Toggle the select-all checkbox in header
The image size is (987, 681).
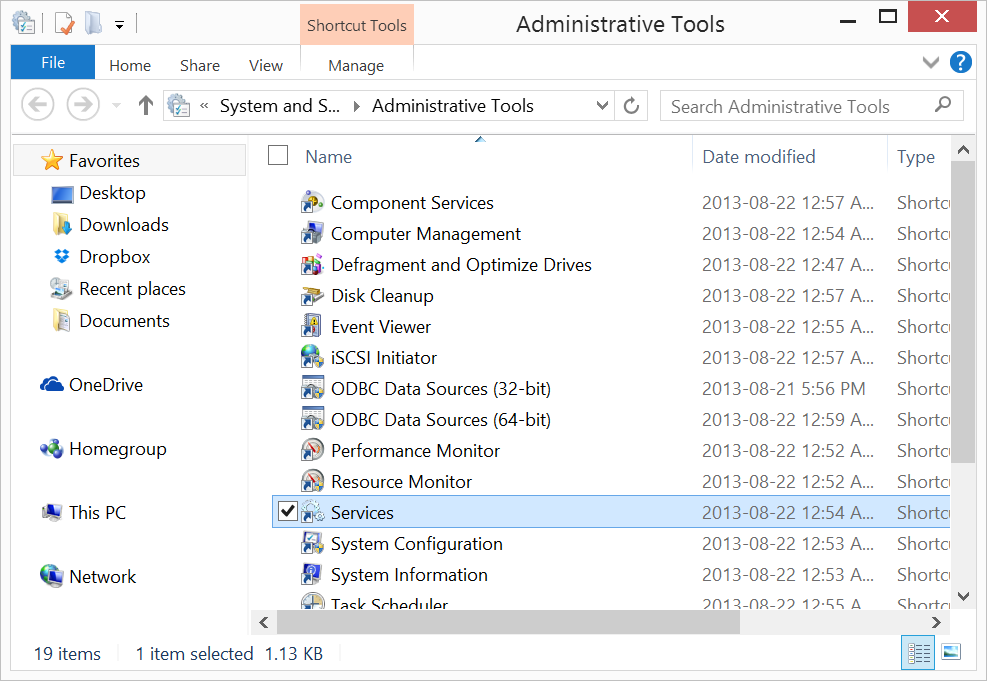point(278,155)
